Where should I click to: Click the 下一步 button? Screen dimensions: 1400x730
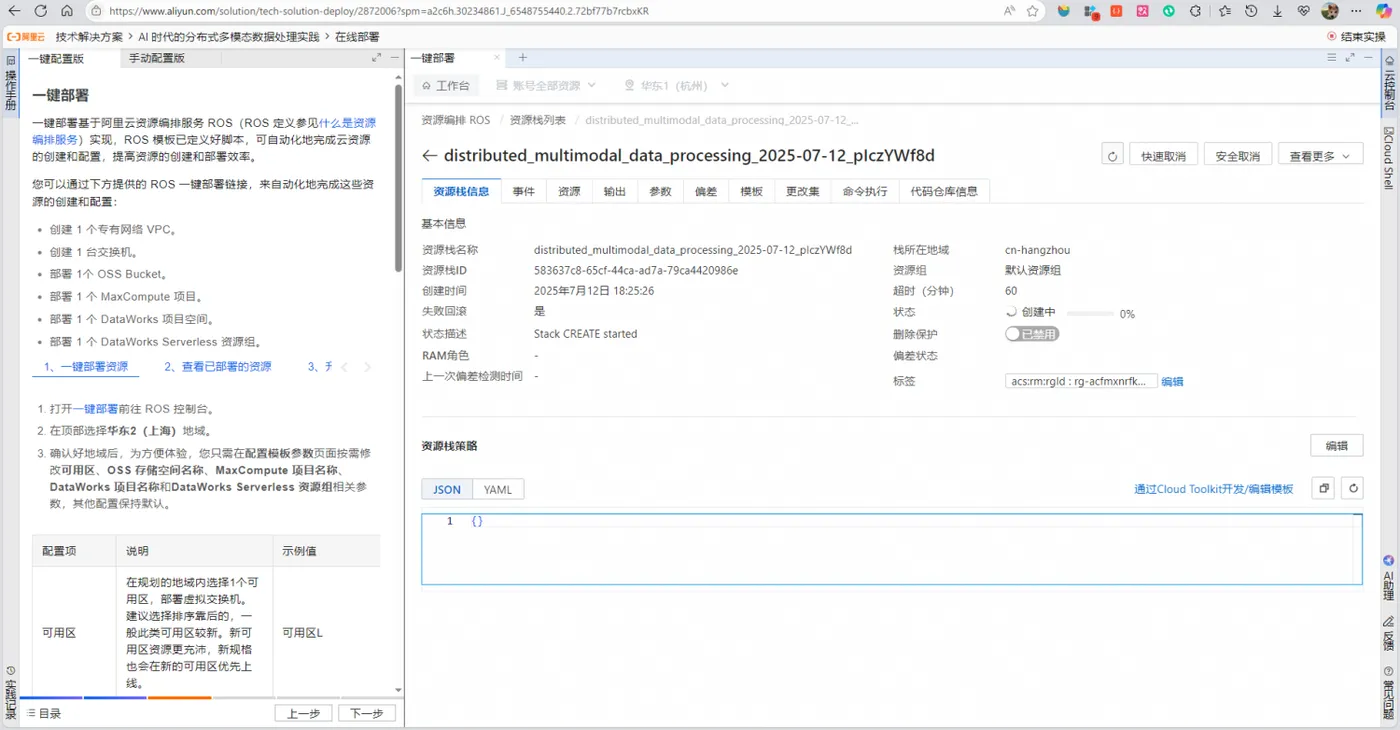[367, 713]
